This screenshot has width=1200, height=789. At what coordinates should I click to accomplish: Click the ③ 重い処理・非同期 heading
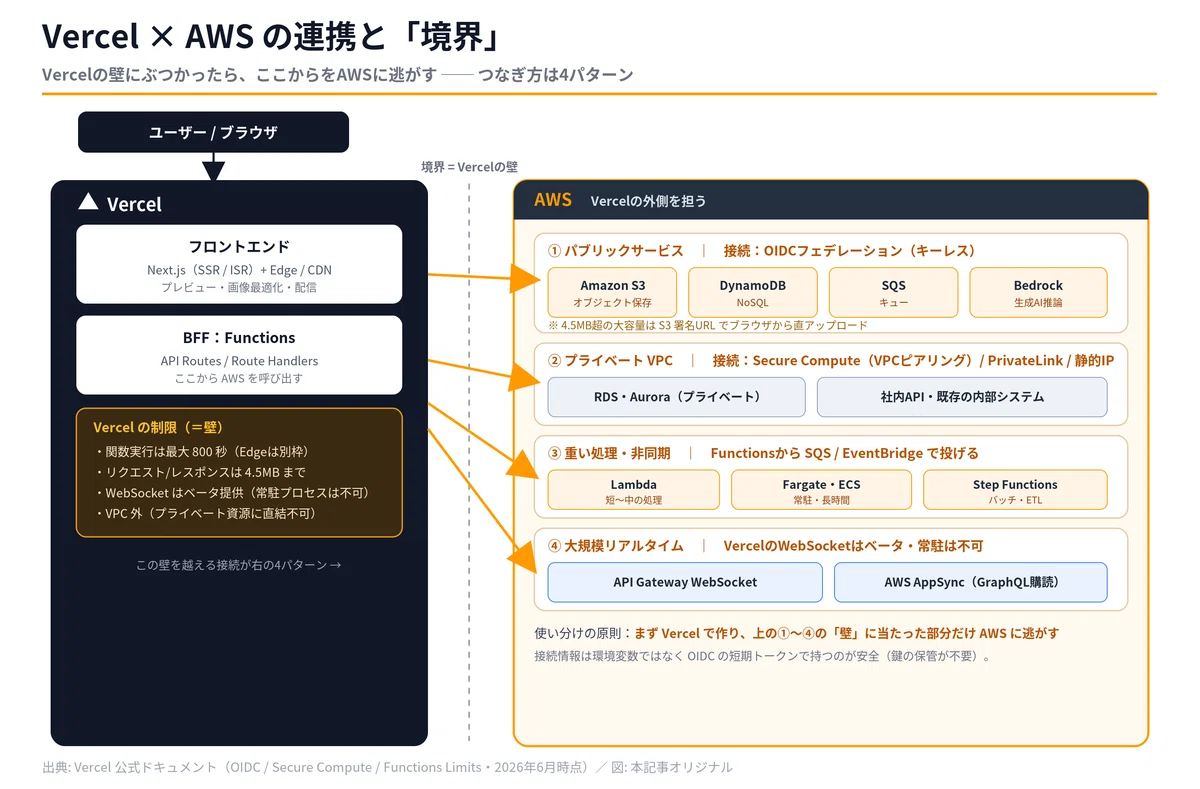click(609, 453)
